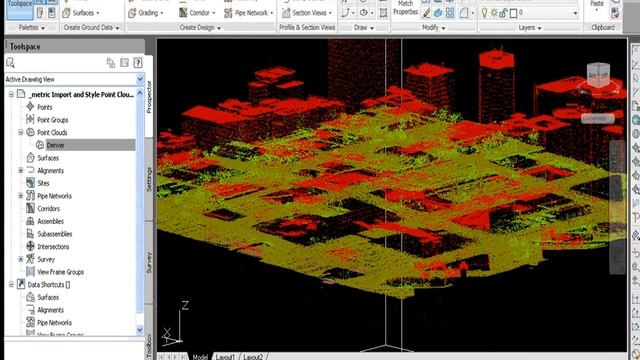Click the Paste button
Image resolution: width=640 pixels, height=360 pixels.
click(x=597, y=6)
